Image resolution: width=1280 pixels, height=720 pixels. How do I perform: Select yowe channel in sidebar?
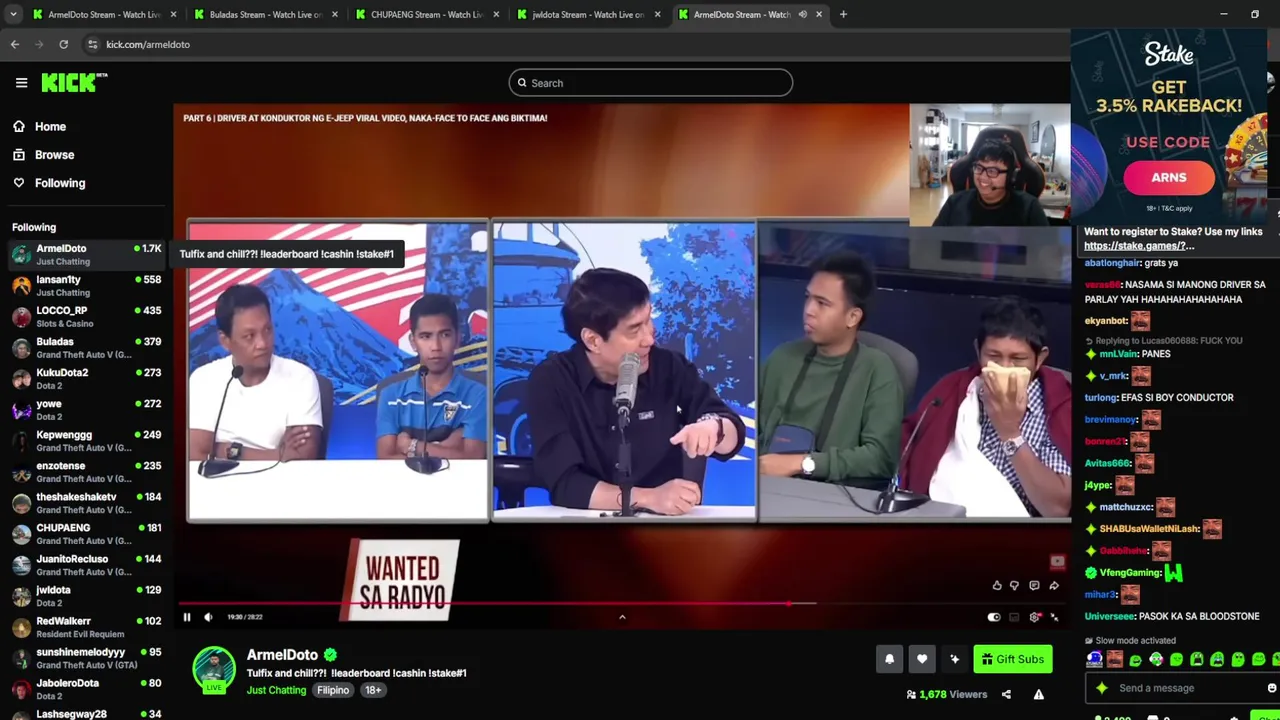(86, 410)
